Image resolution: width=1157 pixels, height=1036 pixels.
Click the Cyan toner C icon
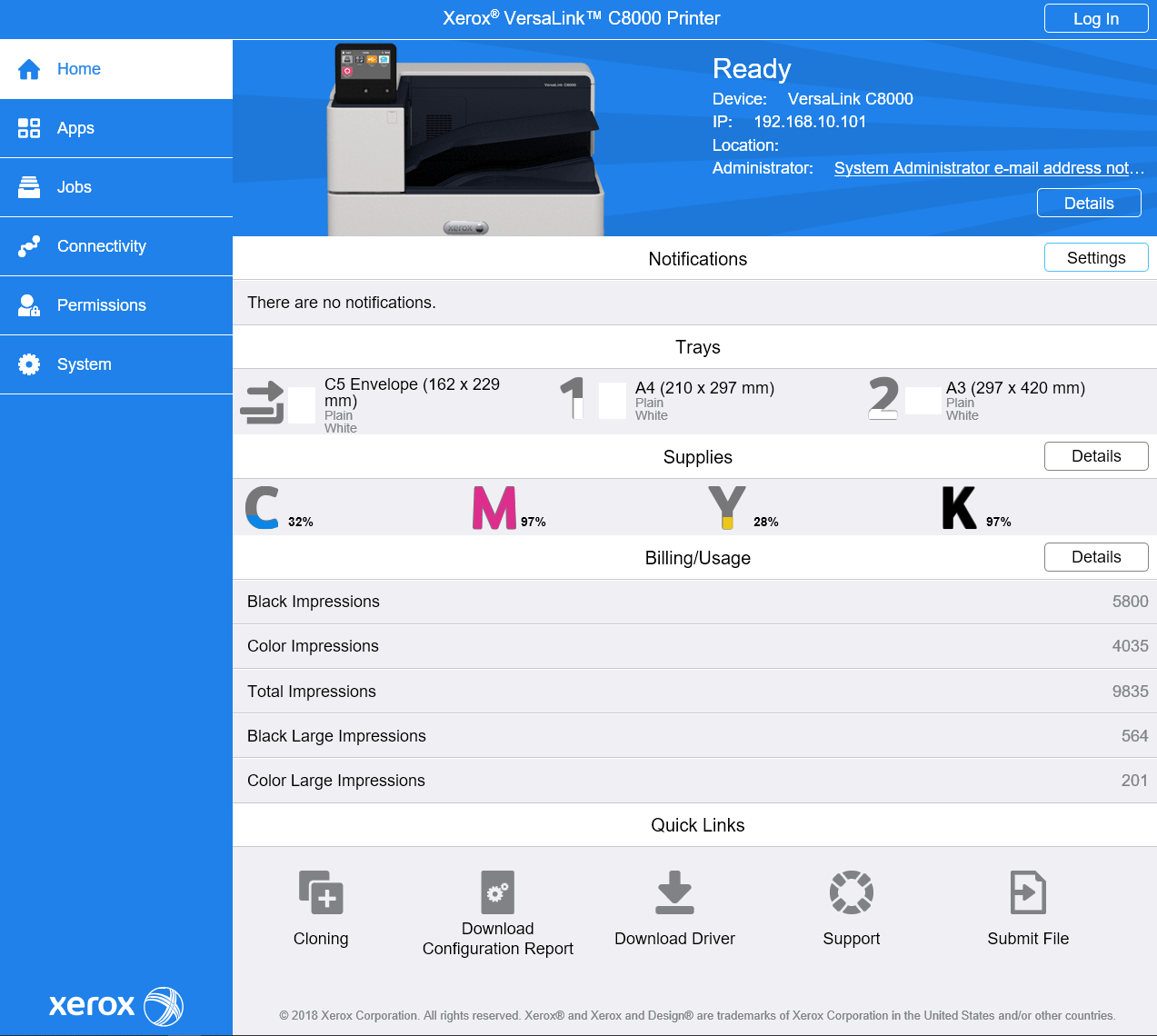[x=262, y=507]
